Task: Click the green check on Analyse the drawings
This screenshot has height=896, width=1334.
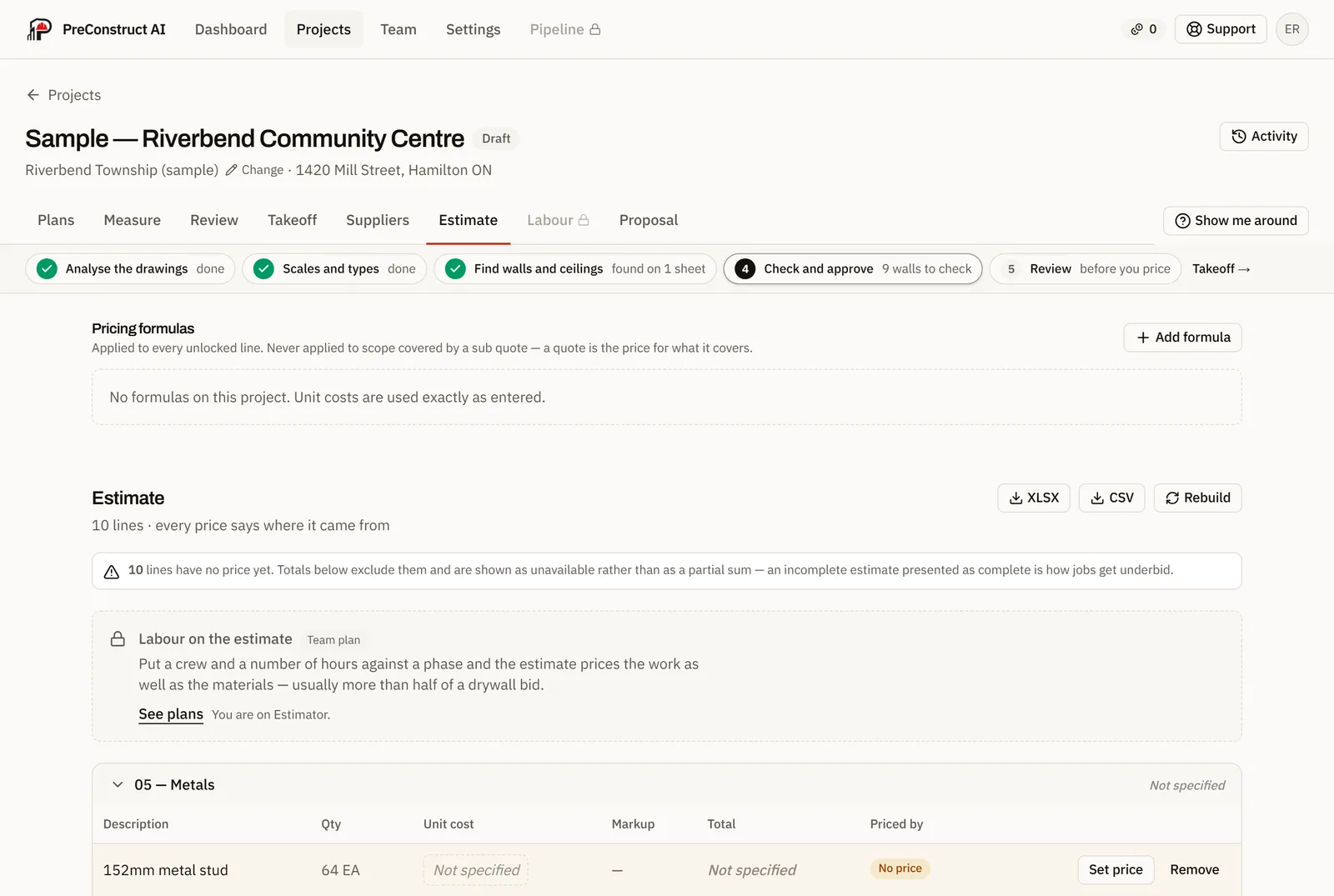Action: tap(47, 269)
